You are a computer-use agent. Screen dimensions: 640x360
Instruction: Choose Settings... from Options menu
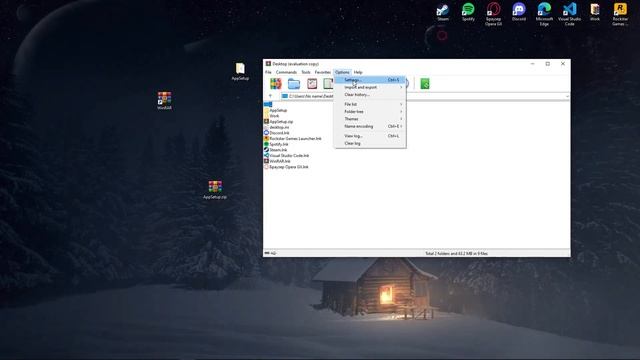point(370,80)
